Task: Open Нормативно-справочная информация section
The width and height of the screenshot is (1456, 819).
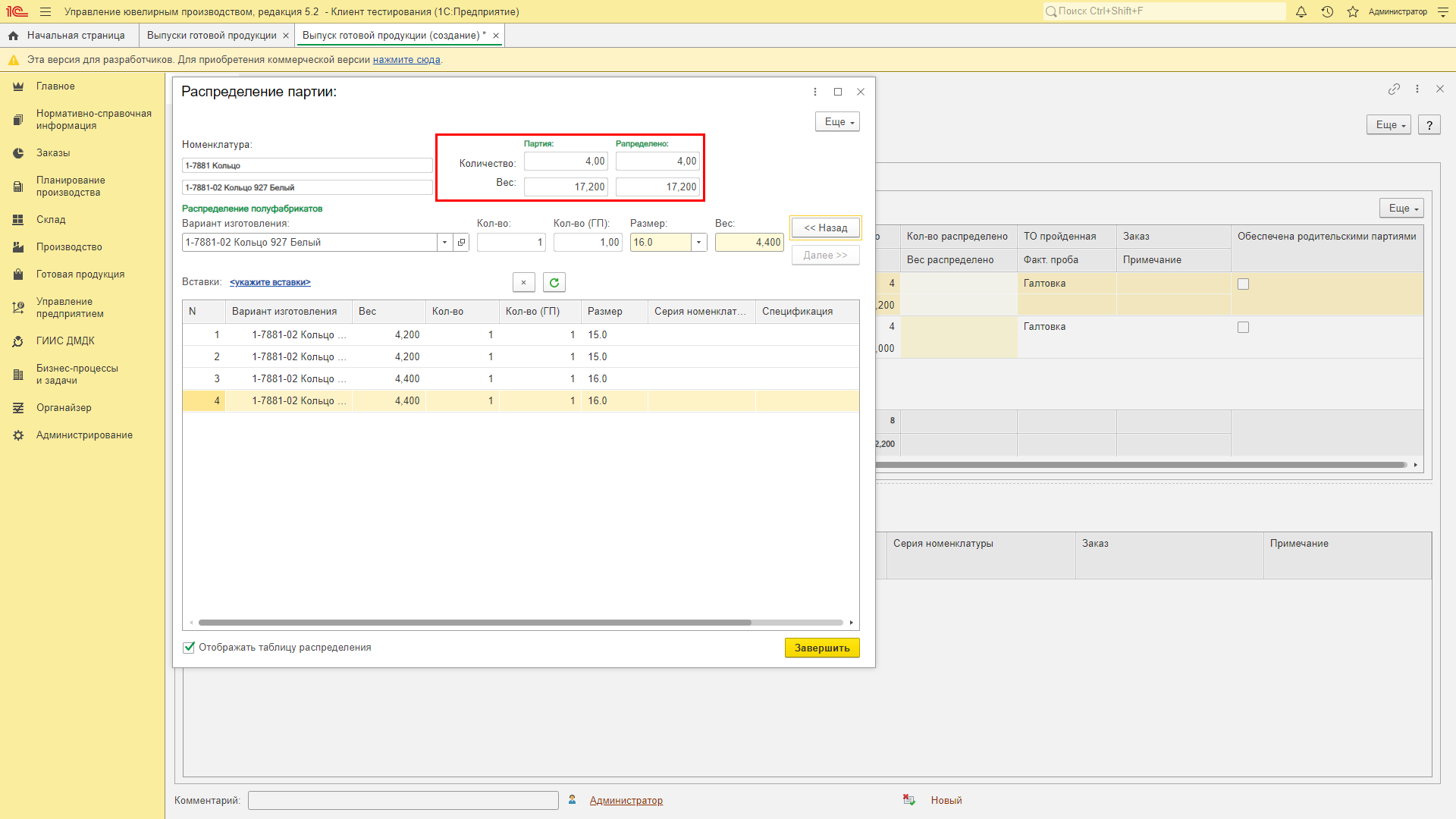Action: (82, 120)
